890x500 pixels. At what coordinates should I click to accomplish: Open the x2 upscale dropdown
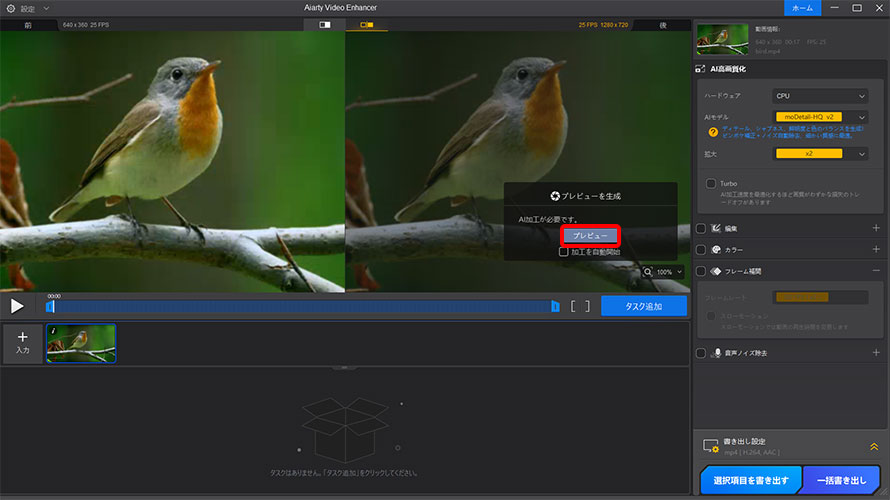(820, 154)
